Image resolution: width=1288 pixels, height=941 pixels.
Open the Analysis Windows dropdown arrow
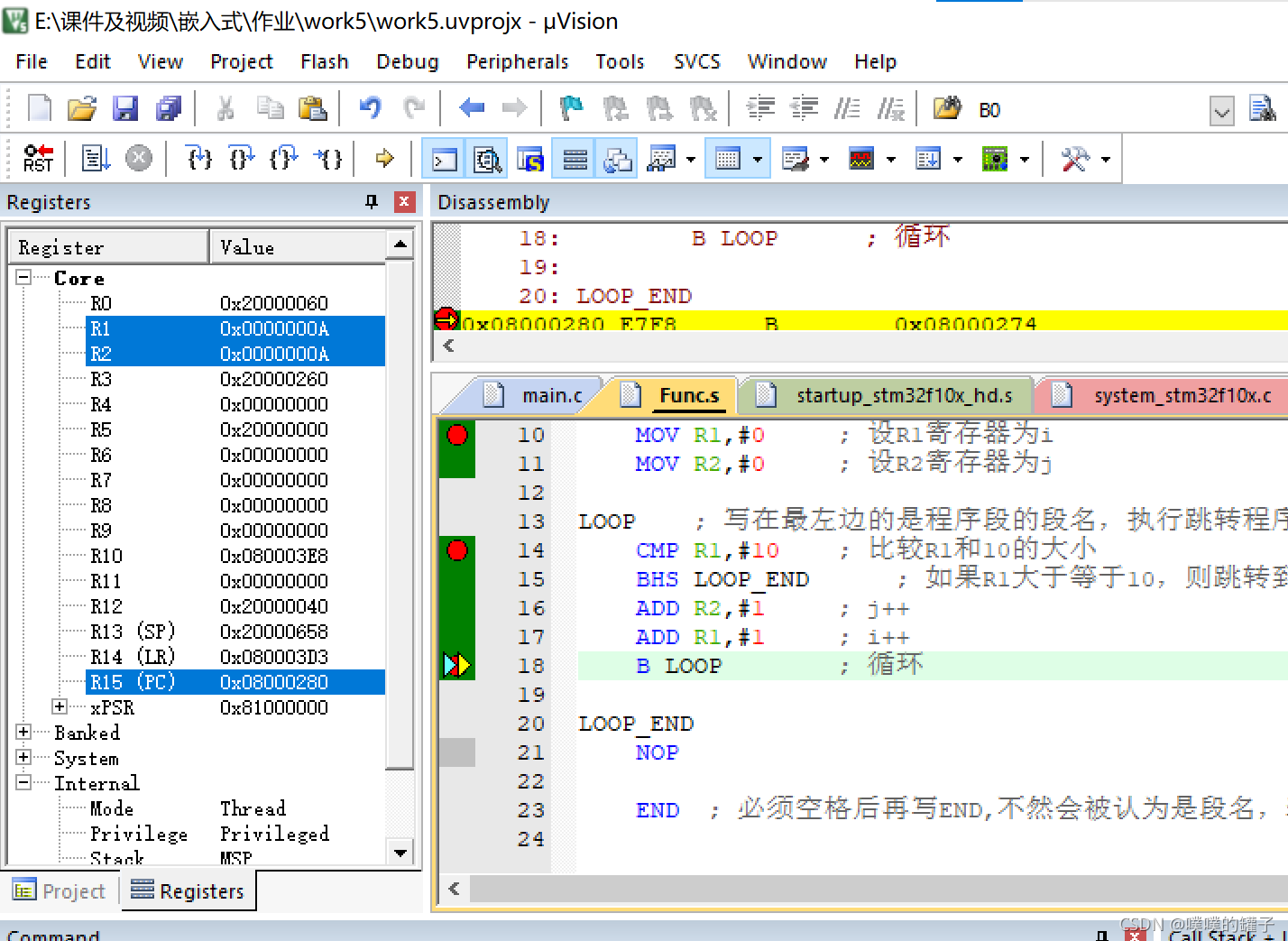click(891, 160)
